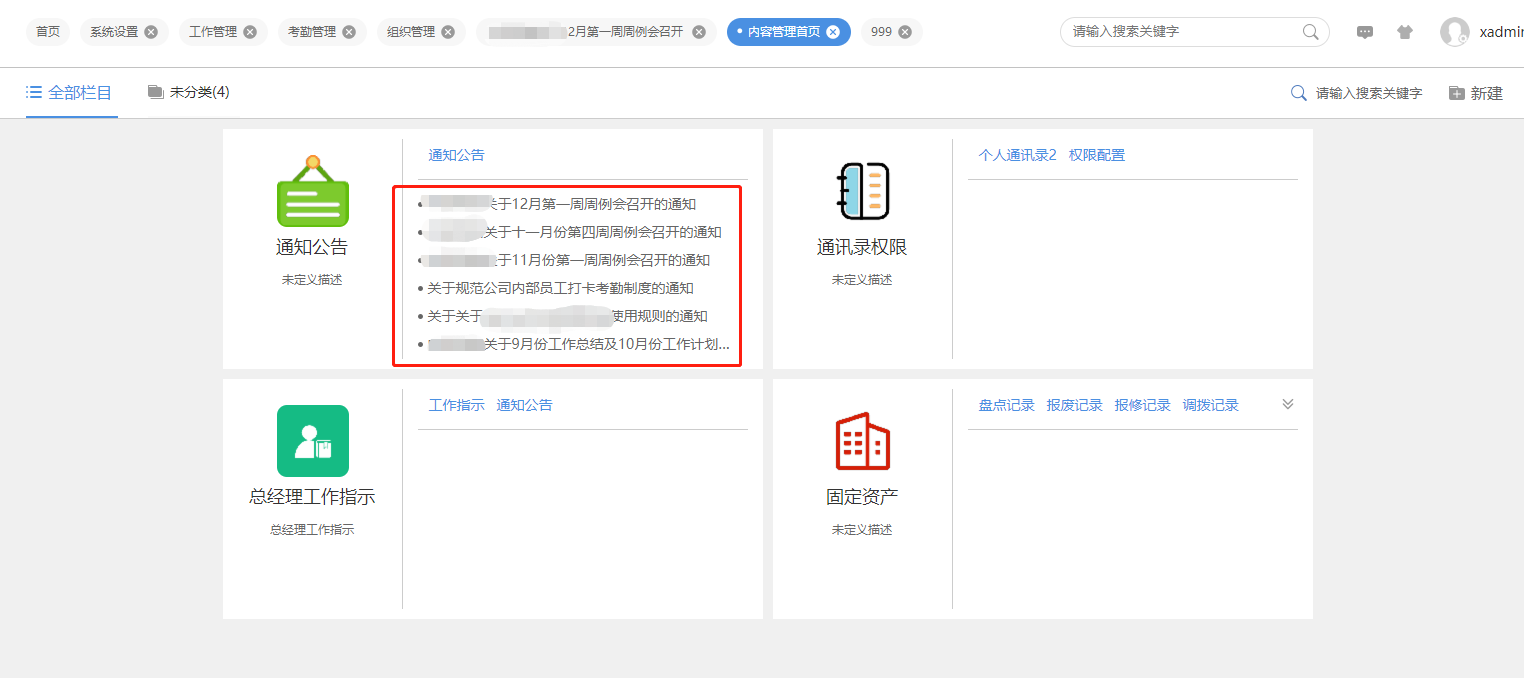This screenshot has width=1524, height=678.
Task: Switch to the 首页 tab
Action: pyautogui.click(x=48, y=32)
